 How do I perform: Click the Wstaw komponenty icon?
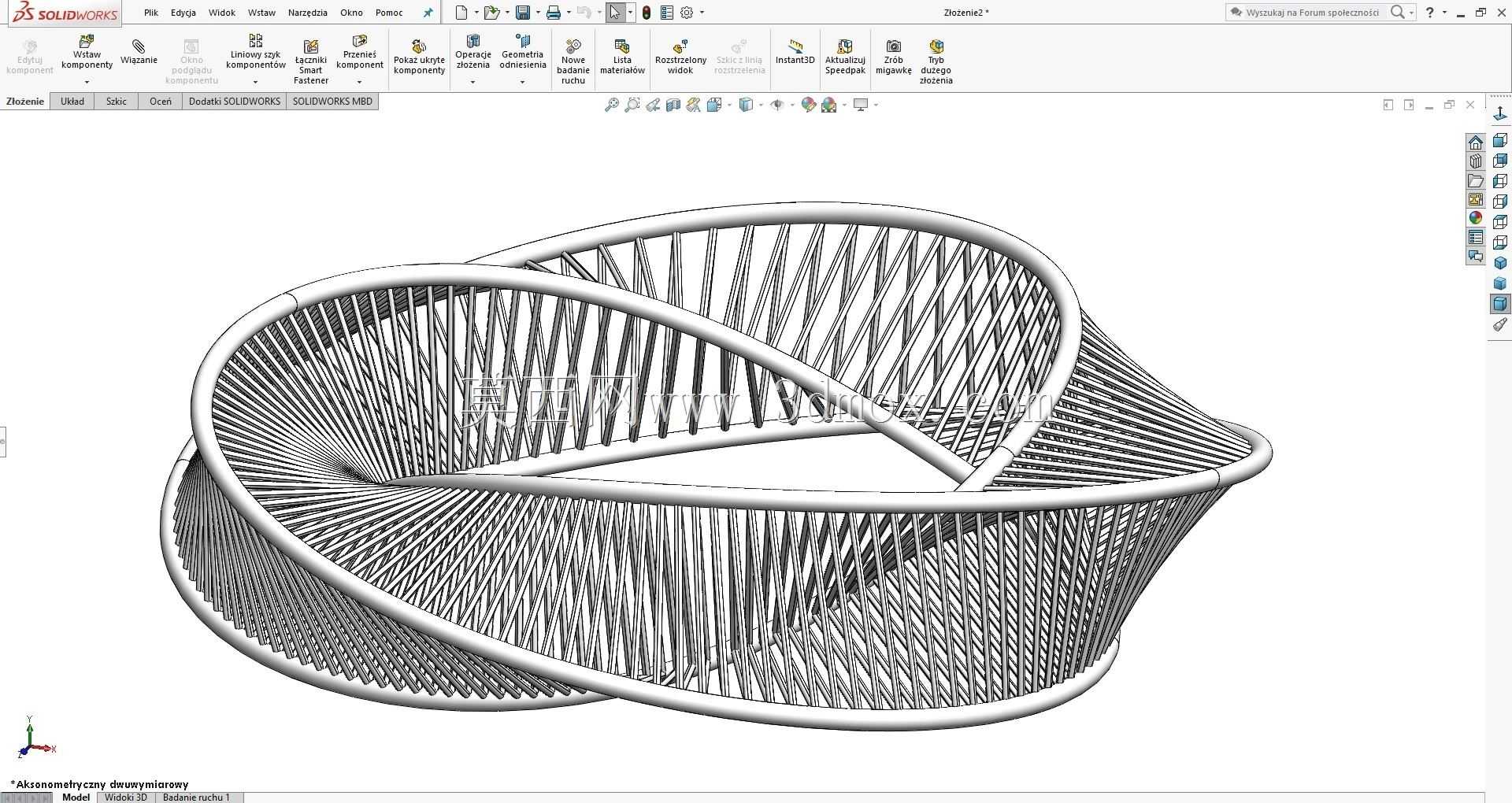tap(87, 41)
